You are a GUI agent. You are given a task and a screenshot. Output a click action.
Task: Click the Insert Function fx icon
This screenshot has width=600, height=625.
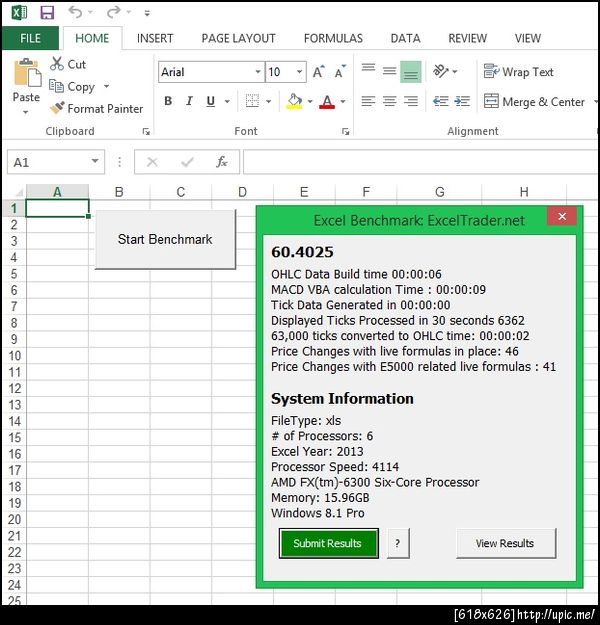(x=222, y=162)
